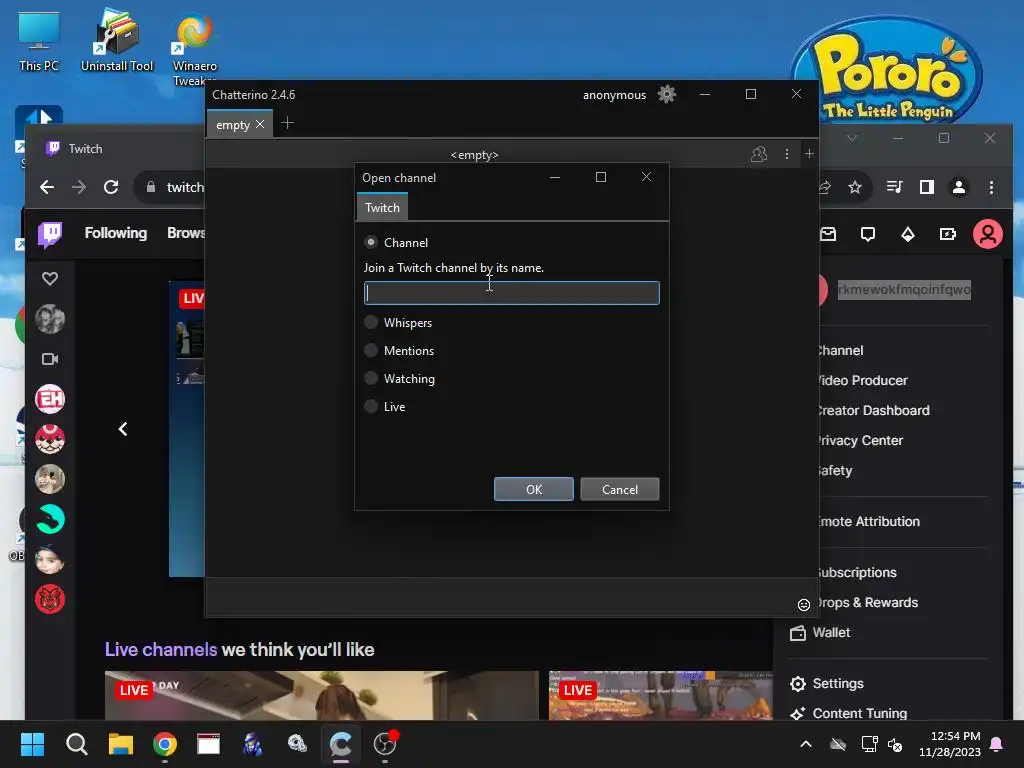The height and width of the screenshot is (768, 1024).
Task: Open Twitch user avatar menu
Action: (x=988, y=234)
